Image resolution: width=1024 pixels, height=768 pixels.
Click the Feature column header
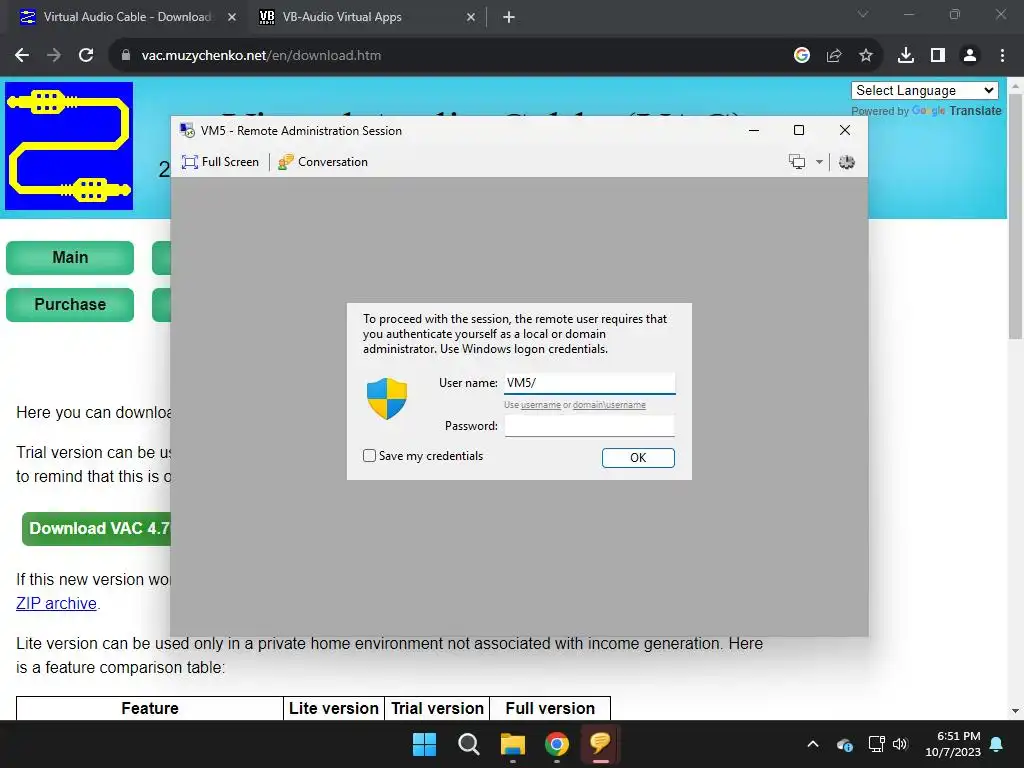150,709
